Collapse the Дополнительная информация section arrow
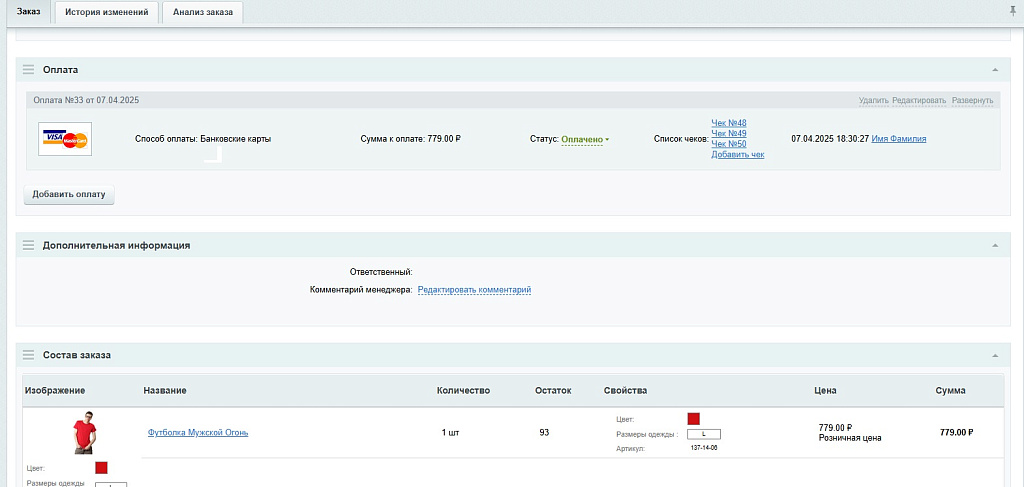This screenshot has width=1024, height=487. [x=994, y=245]
